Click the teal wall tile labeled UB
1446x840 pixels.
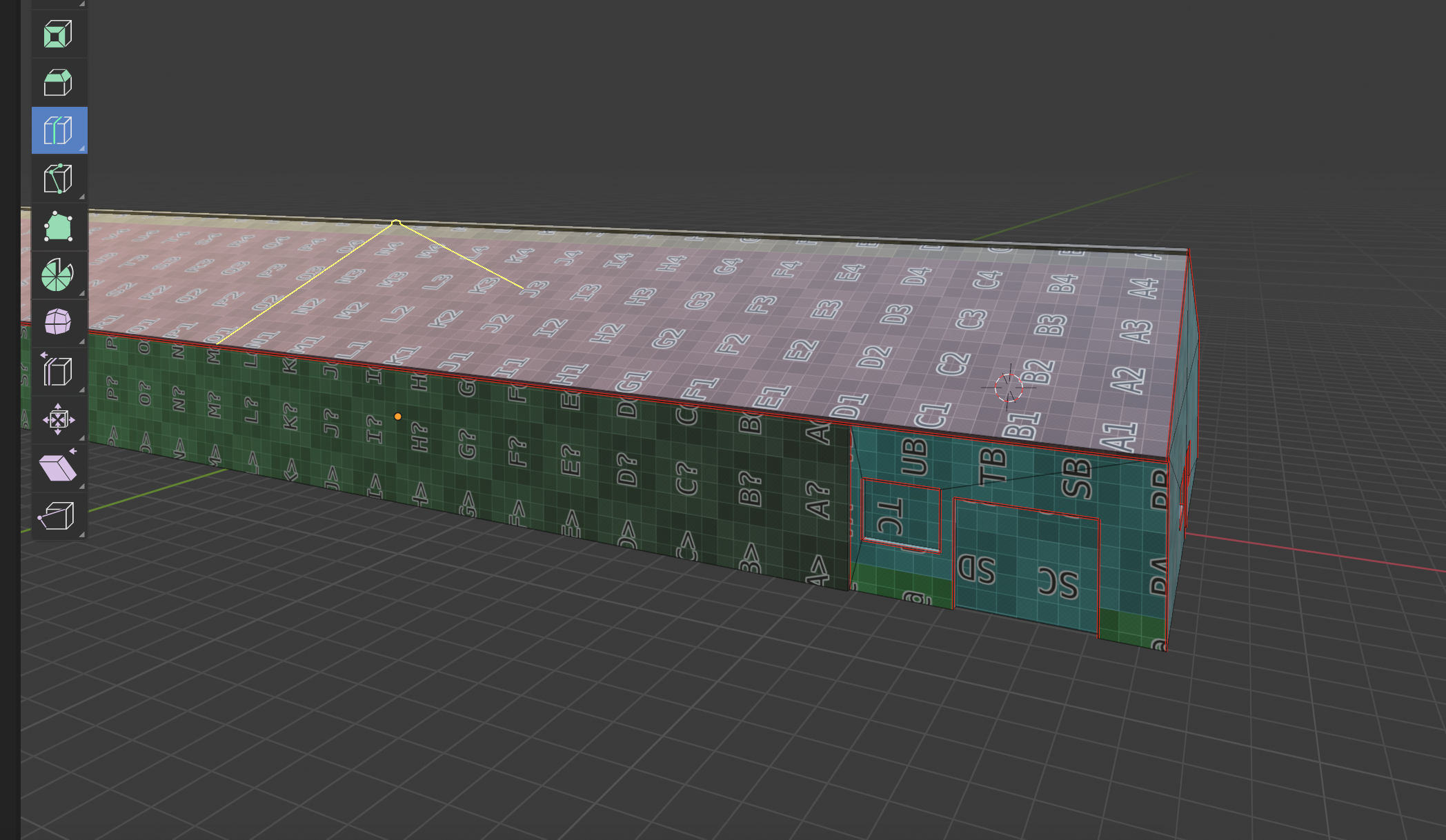915,457
